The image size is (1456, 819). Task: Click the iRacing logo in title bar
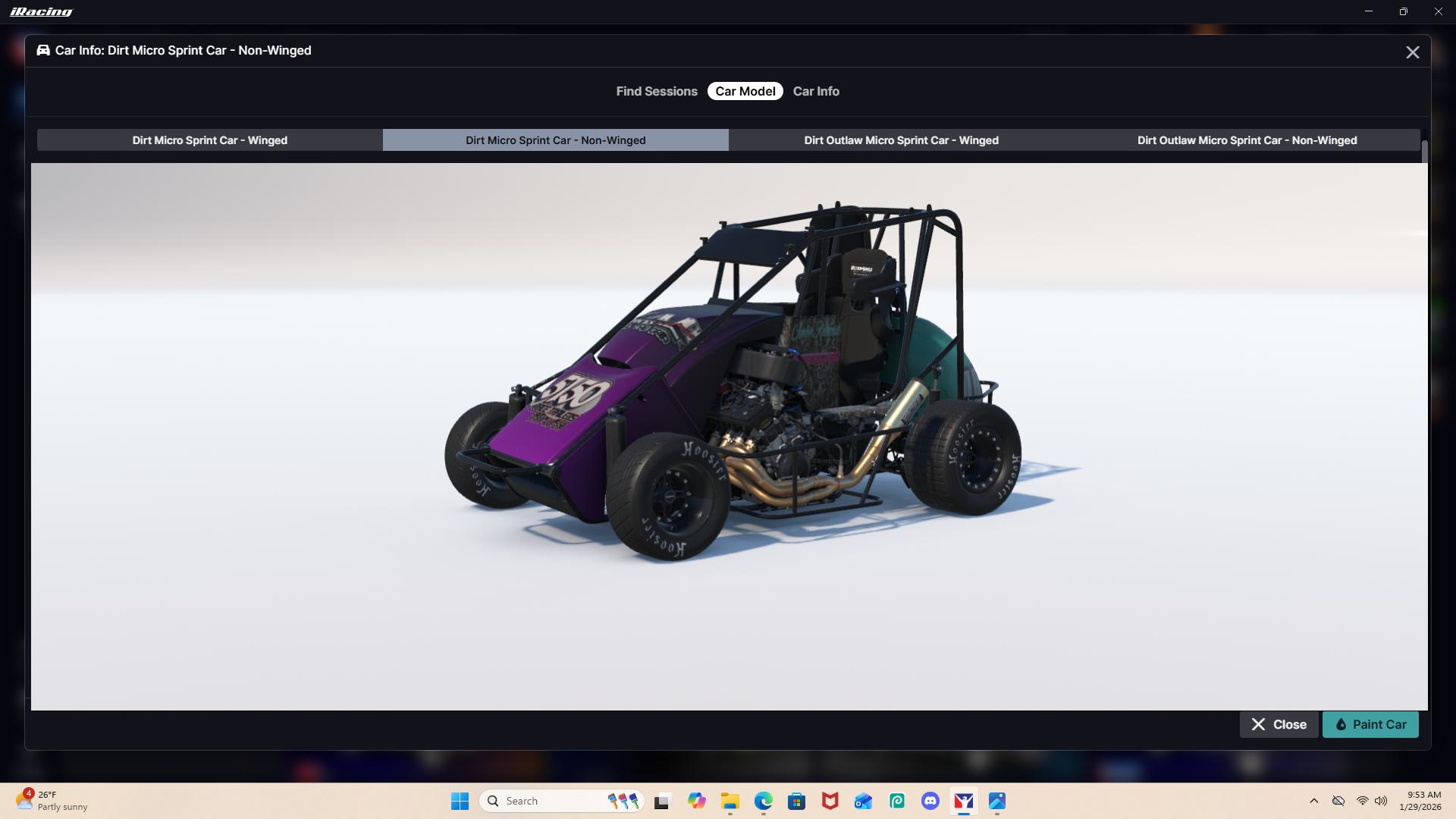tap(42, 11)
